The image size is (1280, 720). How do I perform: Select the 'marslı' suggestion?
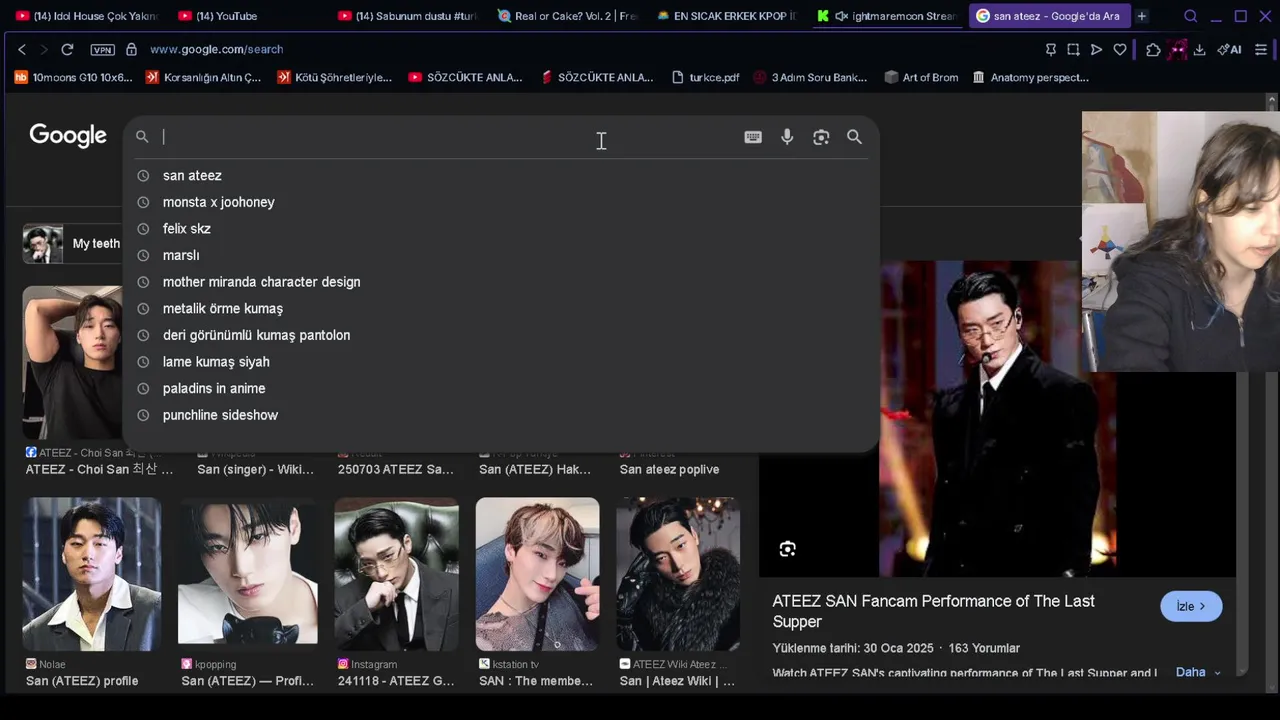(500, 255)
